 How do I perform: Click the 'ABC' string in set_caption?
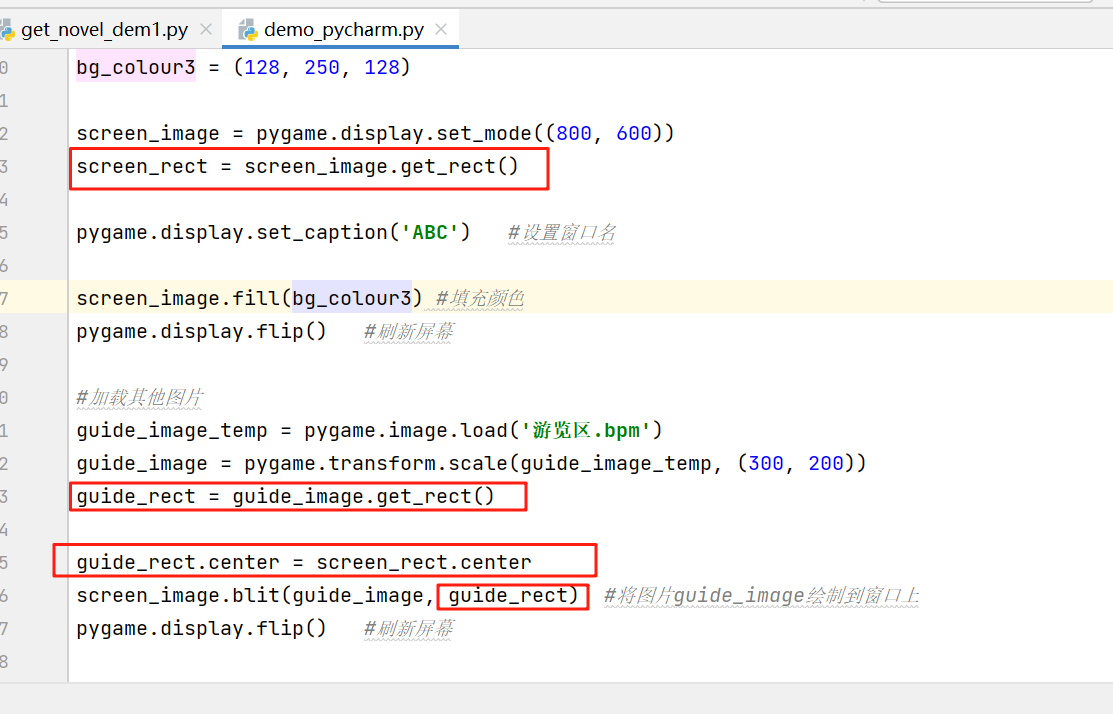tap(430, 231)
